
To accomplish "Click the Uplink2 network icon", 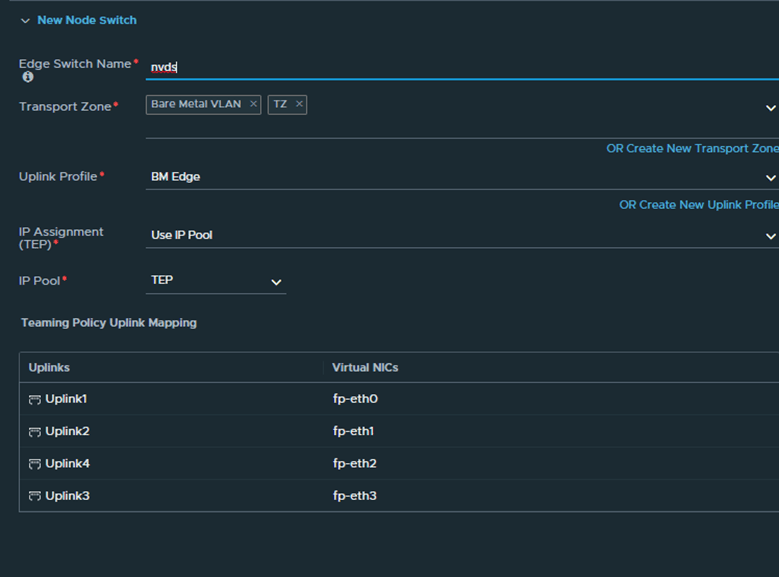I will 35,432.
